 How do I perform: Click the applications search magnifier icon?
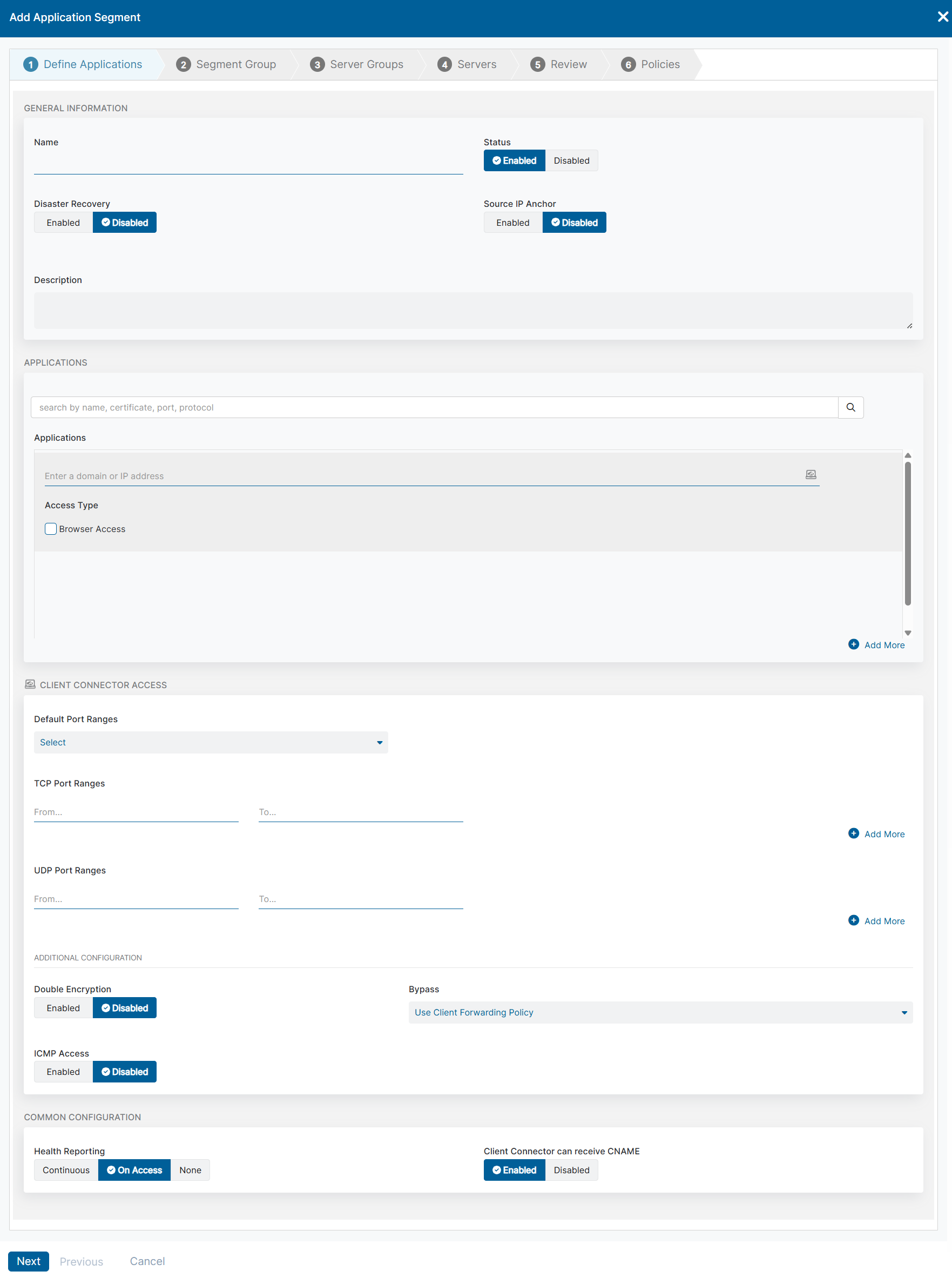(x=850, y=407)
